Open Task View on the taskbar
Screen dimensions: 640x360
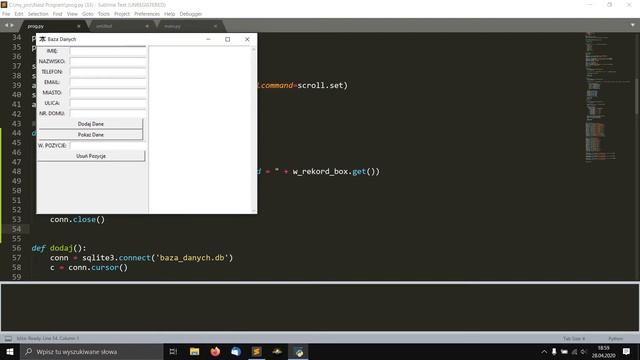pyautogui.click(x=173, y=351)
